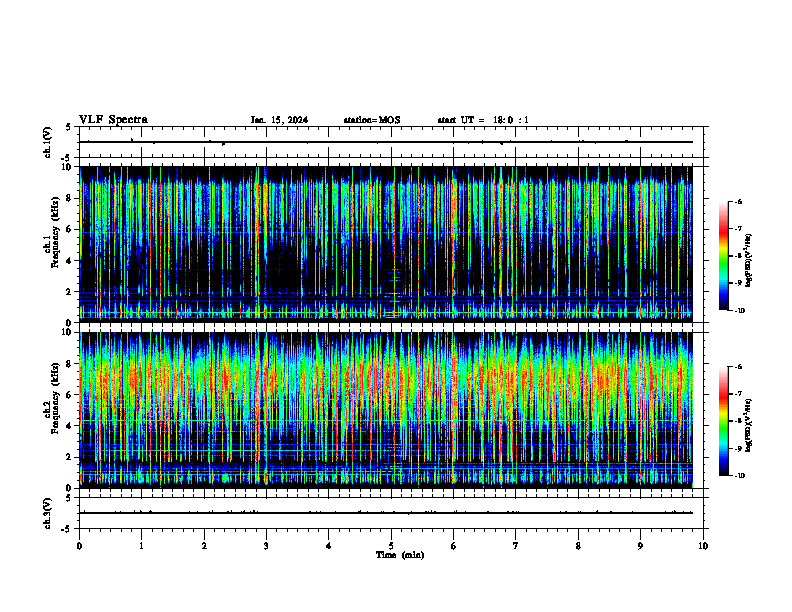
Task: Click the "3" tick on the Time axis
Action: click(266, 546)
